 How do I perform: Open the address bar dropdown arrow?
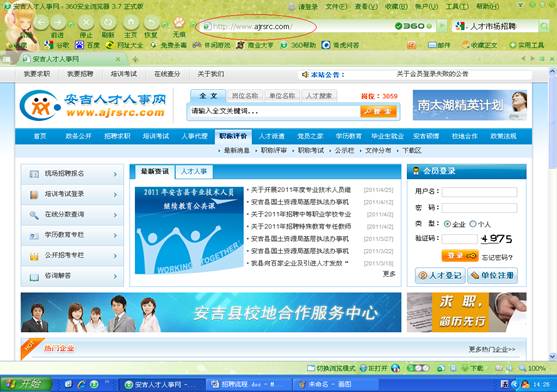[x=442, y=26]
